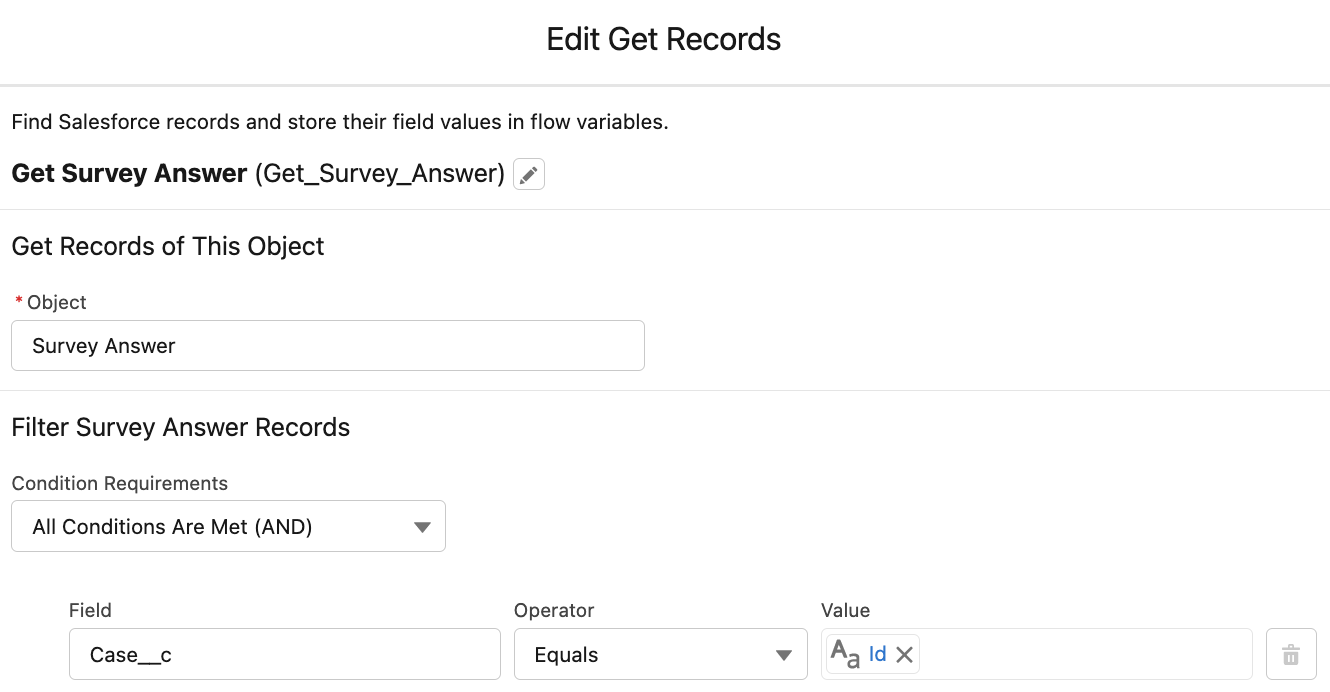The image size is (1330, 692).
Task: Open the pencil editor for Get_Survey_Answer API name
Action: [528, 173]
